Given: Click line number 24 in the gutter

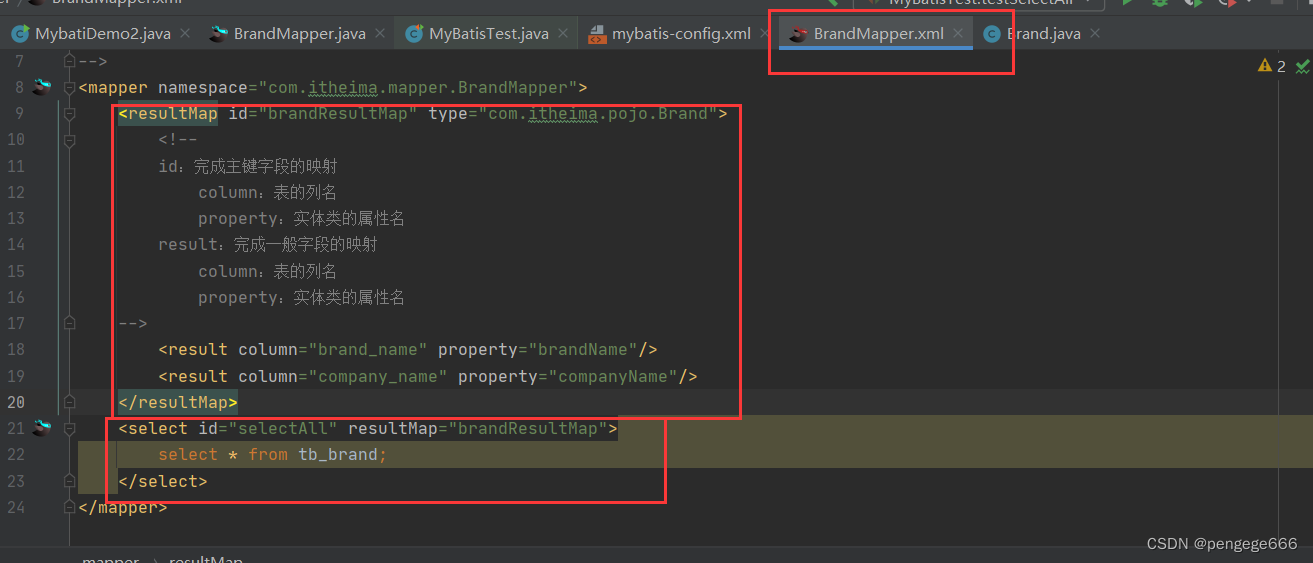Looking at the screenshot, I should tap(16, 507).
